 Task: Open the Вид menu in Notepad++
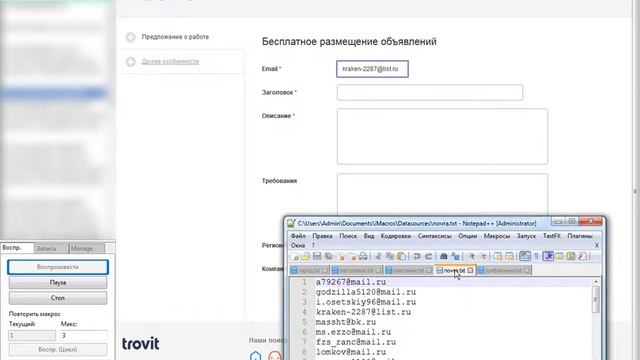pyautogui.click(x=369, y=236)
